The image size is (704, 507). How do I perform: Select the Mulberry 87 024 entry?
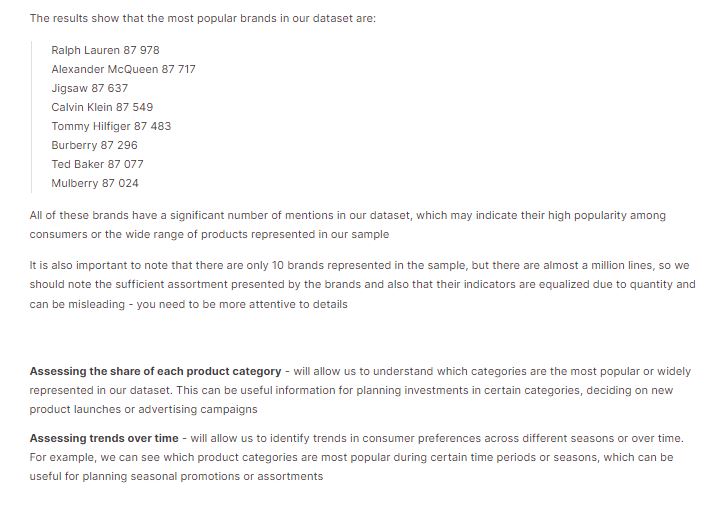pos(95,183)
